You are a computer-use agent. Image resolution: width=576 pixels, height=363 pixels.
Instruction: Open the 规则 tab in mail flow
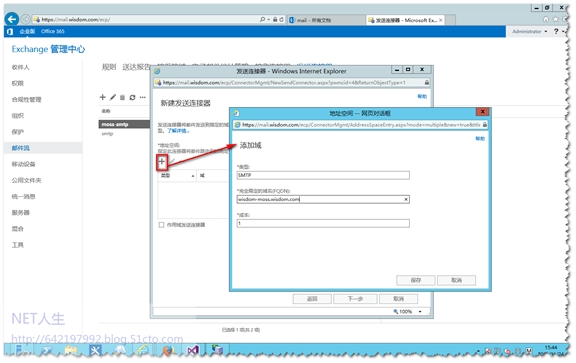(109, 67)
